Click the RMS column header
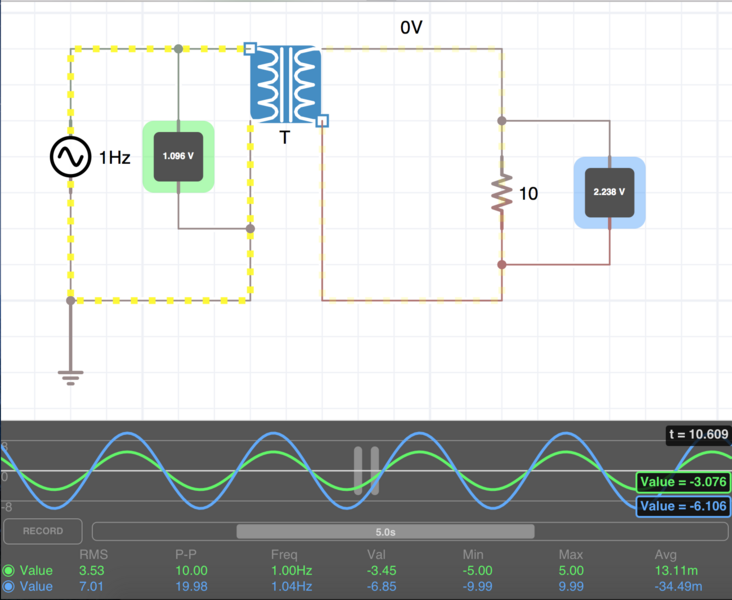Viewport: 732px width, 600px height. (x=92, y=554)
